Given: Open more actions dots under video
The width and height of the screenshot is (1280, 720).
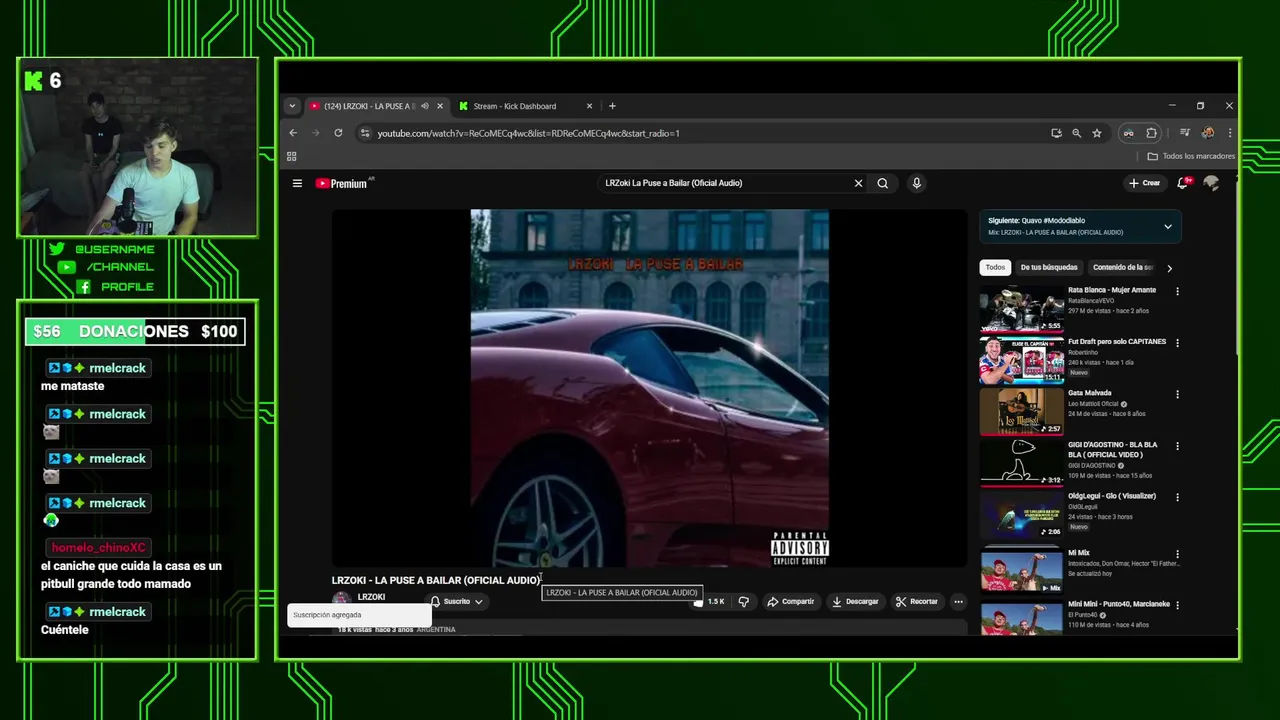Looking at the screenshot, I should pos(958,601).
